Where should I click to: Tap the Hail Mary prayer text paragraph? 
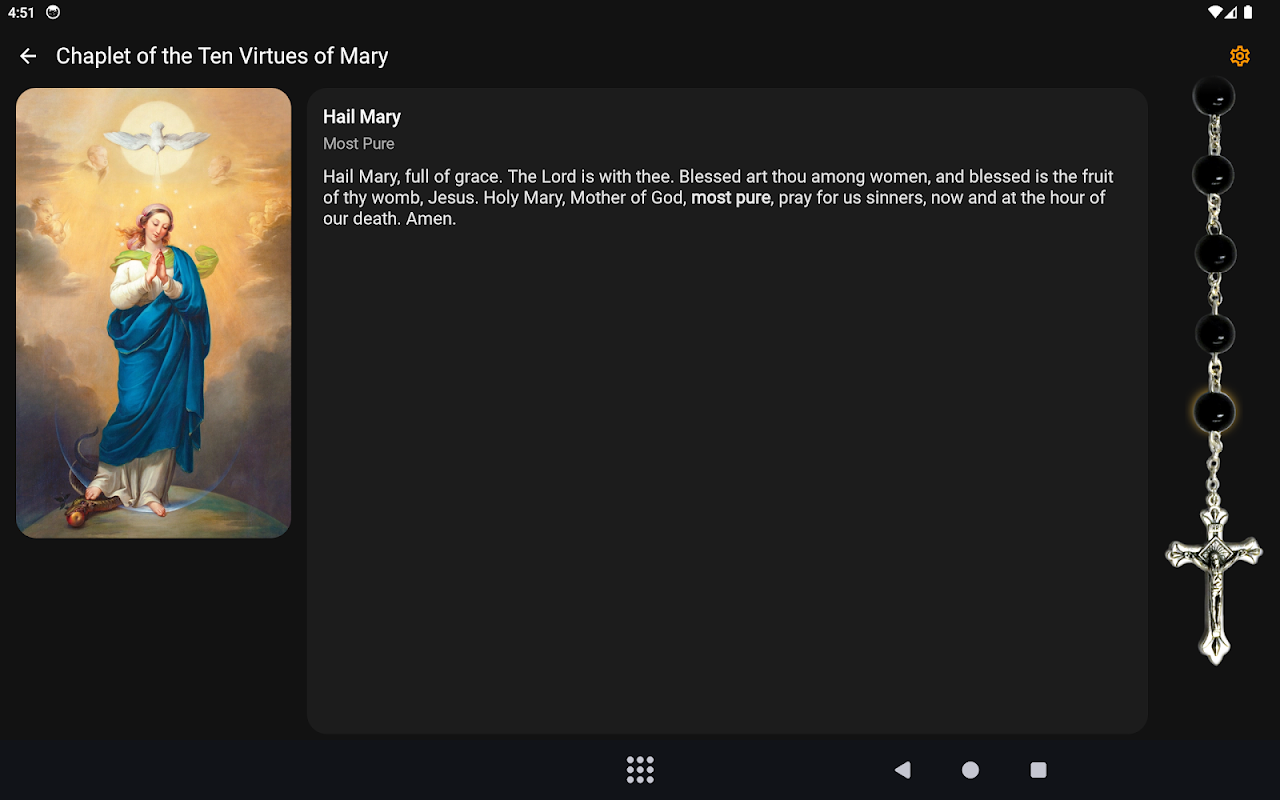pyautogui.click(x=718, y=198)
